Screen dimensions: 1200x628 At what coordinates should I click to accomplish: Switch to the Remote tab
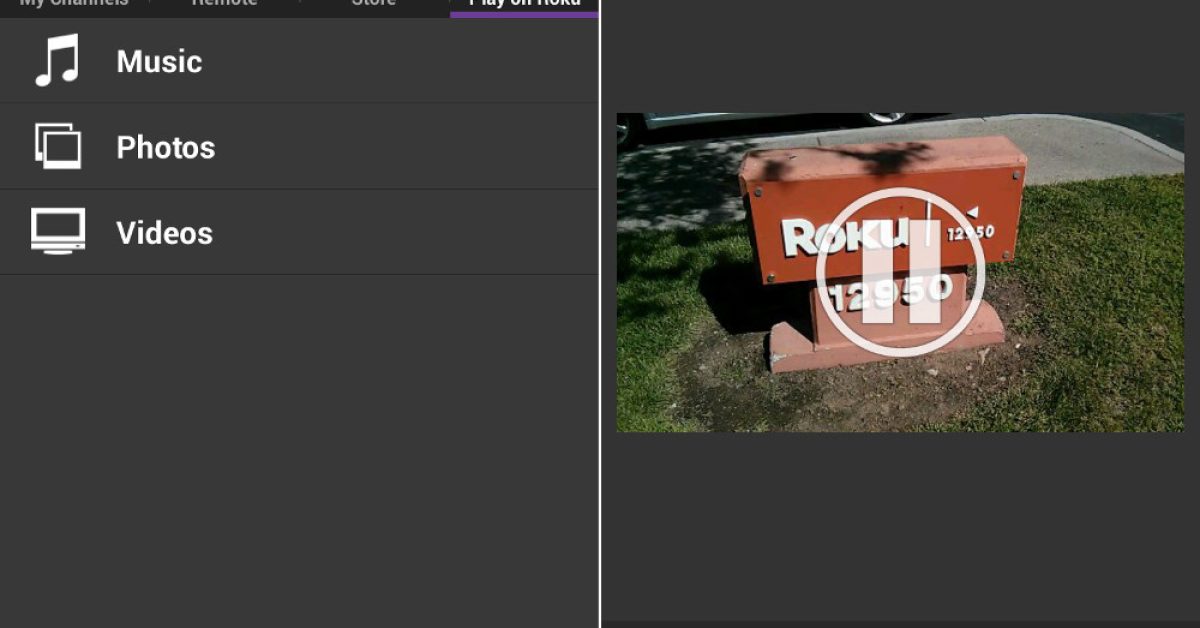224,4
